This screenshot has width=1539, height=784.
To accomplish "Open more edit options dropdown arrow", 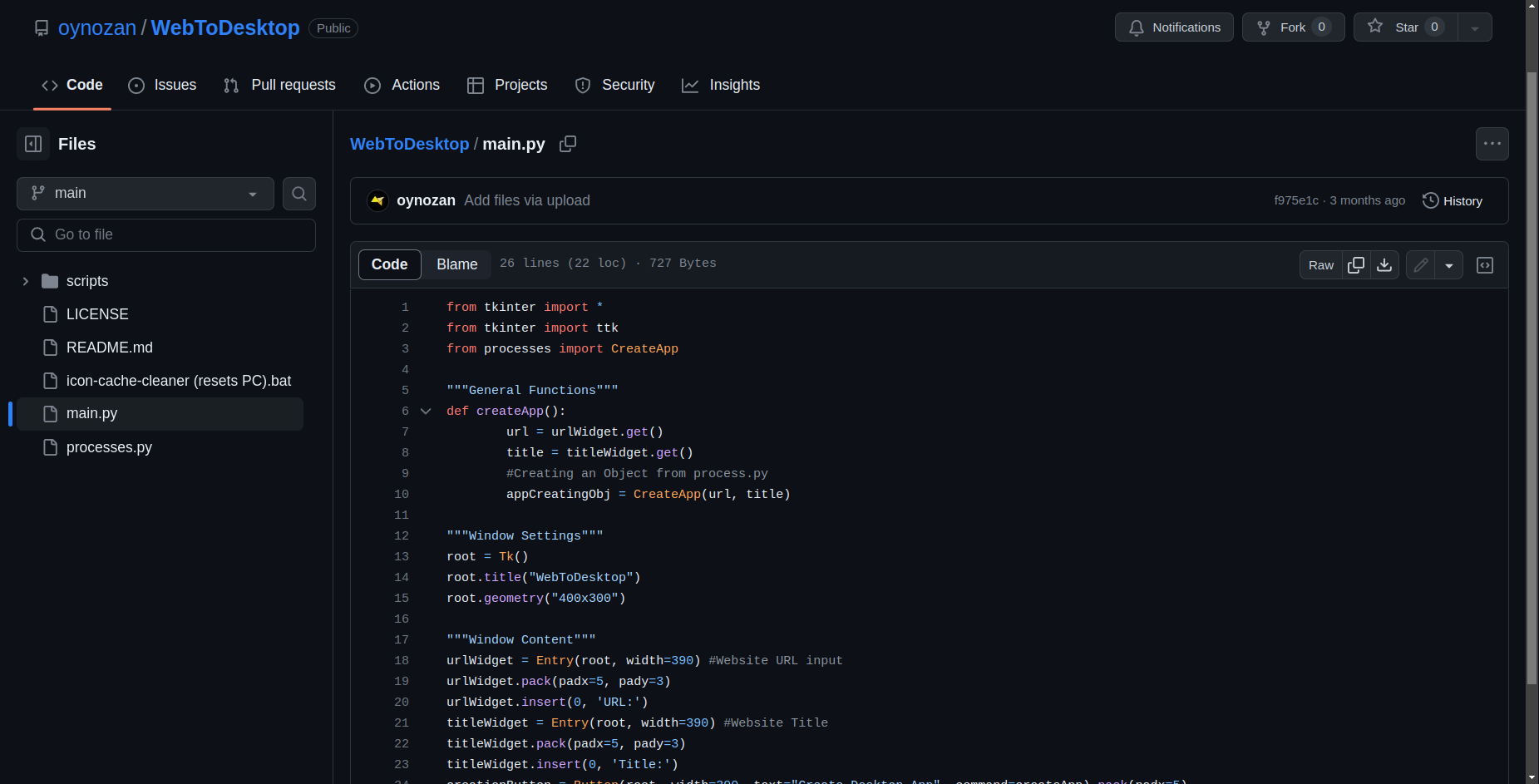I will click(x=1449, y=265).
